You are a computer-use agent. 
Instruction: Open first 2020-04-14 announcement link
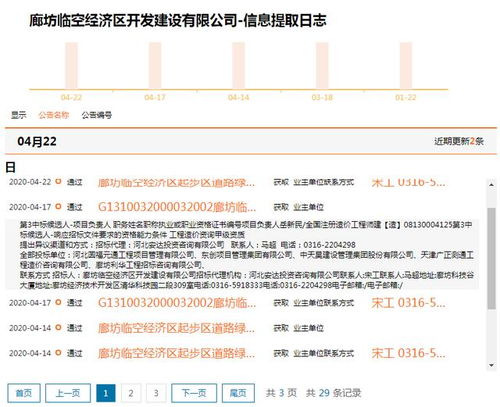pyautogui.click(x=176, y=328)
